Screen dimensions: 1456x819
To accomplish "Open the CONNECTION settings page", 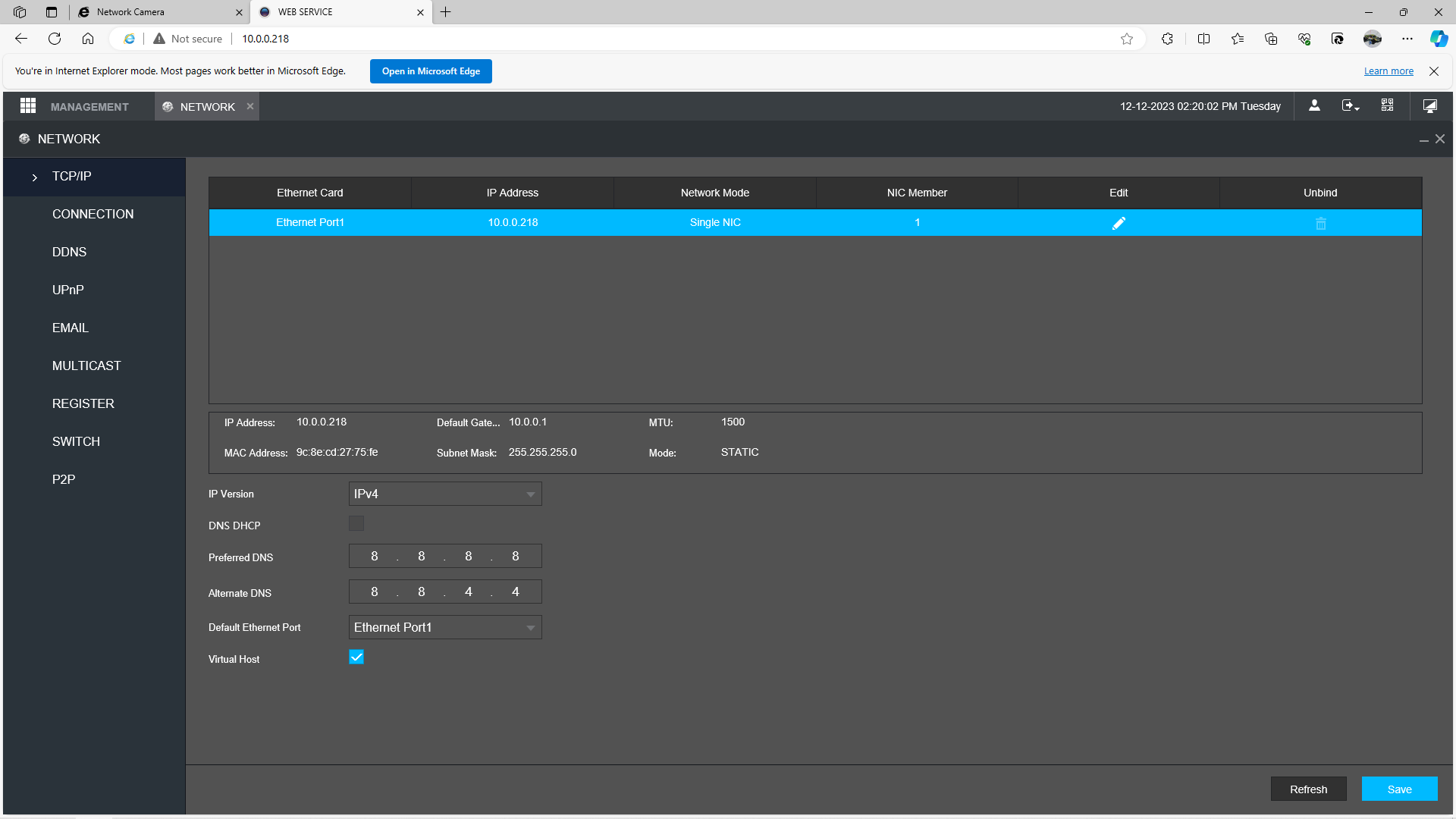I will pyautogui.click(x=93, y=215).
